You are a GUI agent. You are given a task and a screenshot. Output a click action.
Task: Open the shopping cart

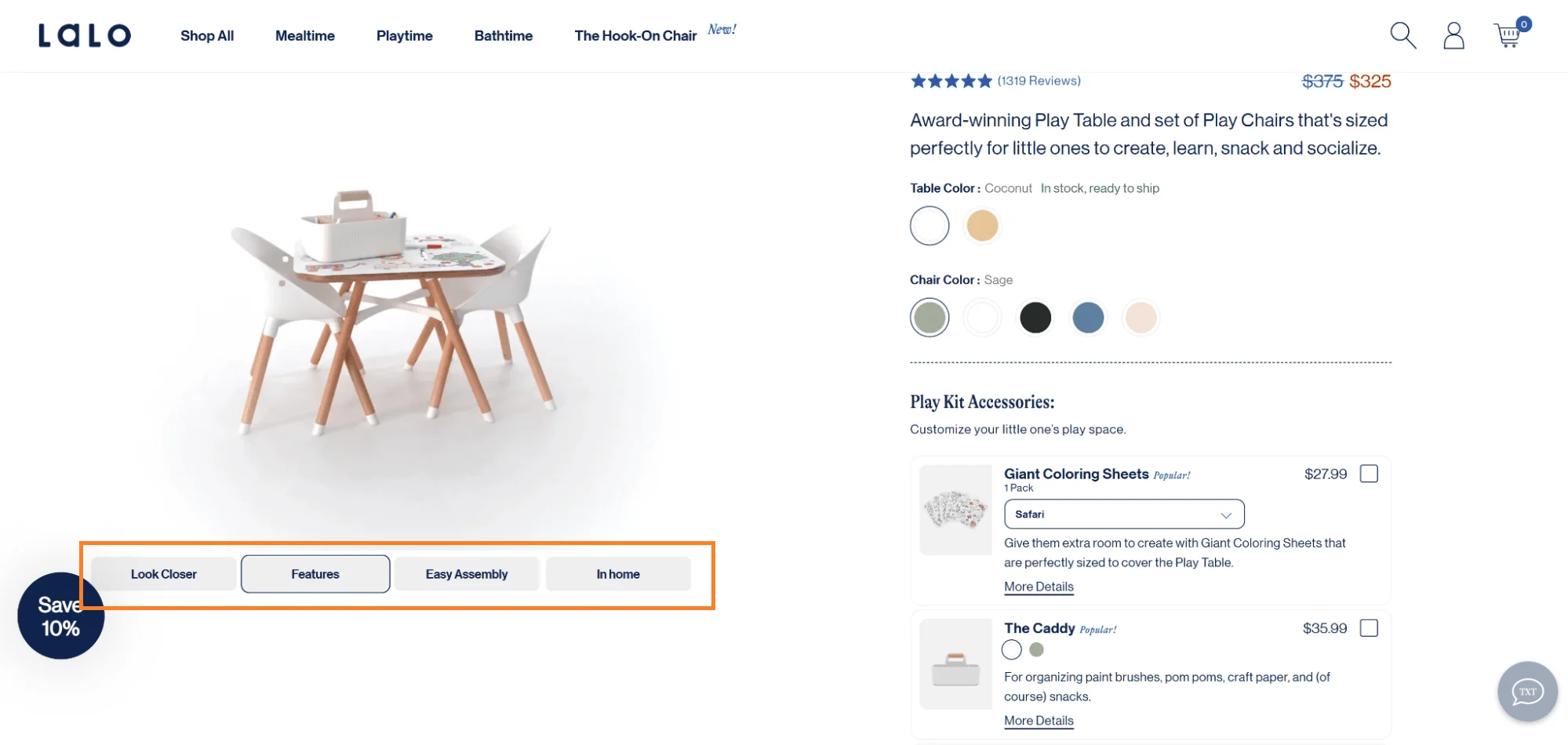coord(1508,35)
